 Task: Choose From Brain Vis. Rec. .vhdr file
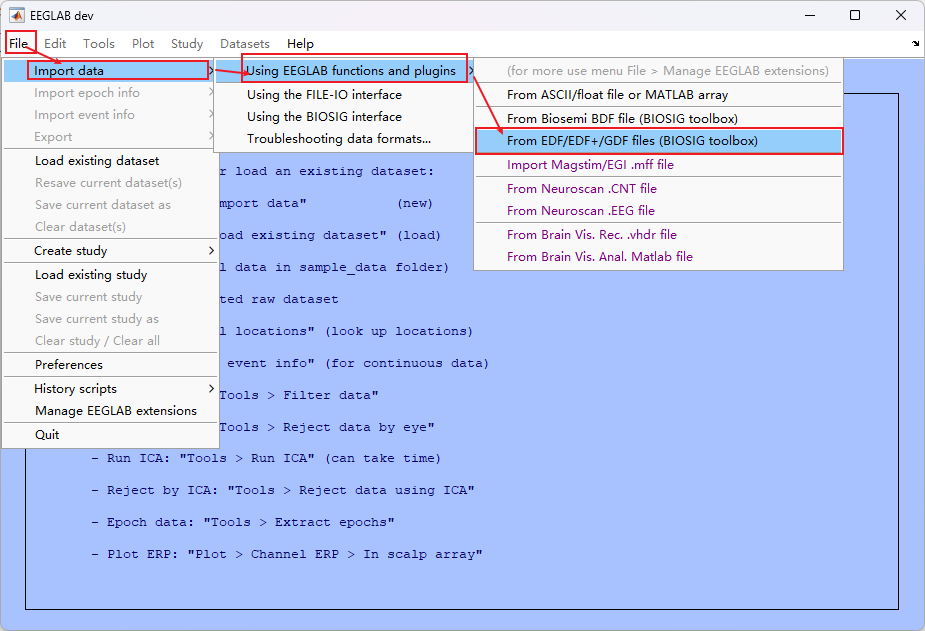click(658, 235)
